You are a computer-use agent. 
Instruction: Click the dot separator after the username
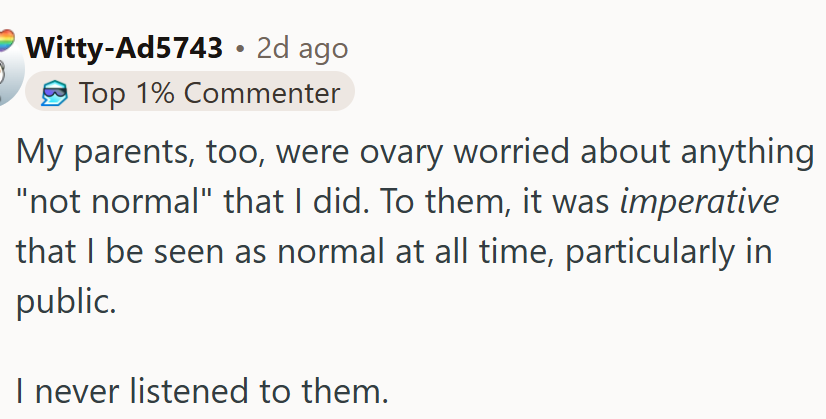(240, 48)
